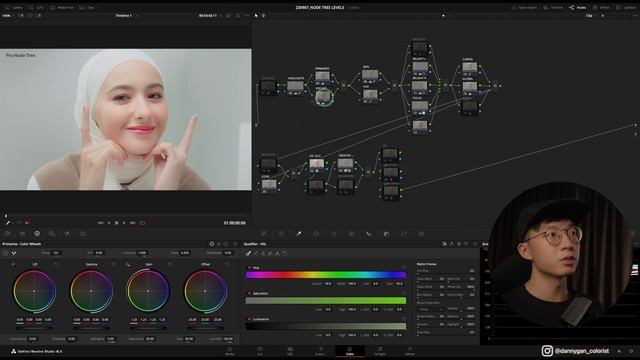
Task: Open the Power Window palette
Action: [x=316, y=233]
